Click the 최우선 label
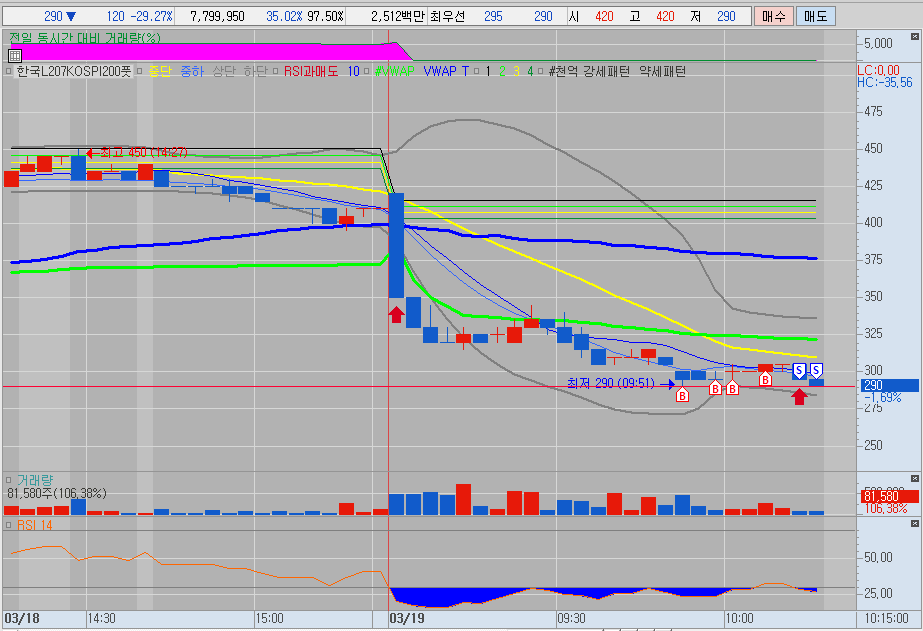923x631 pixels. click(447, 16)
